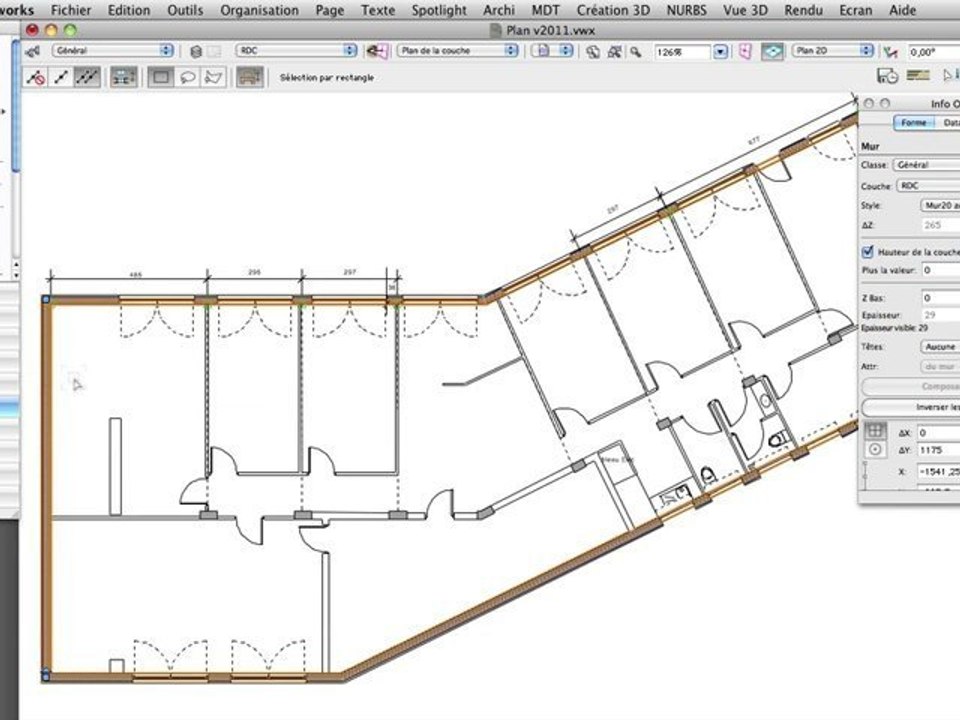Screen dimensions: 960x720
Task: Click the rotation angle field 0,00°
Action: [x=933, y=52]
